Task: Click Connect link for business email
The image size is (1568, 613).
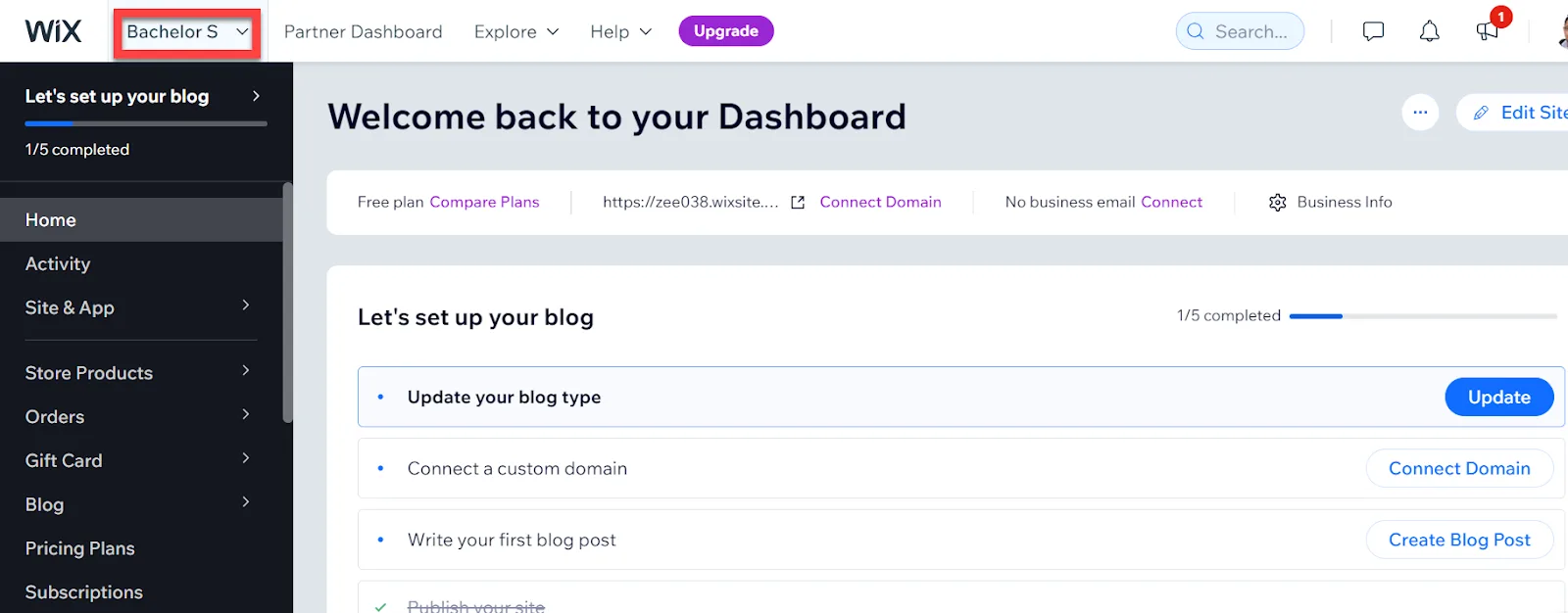Action: tap(1171, 202)
